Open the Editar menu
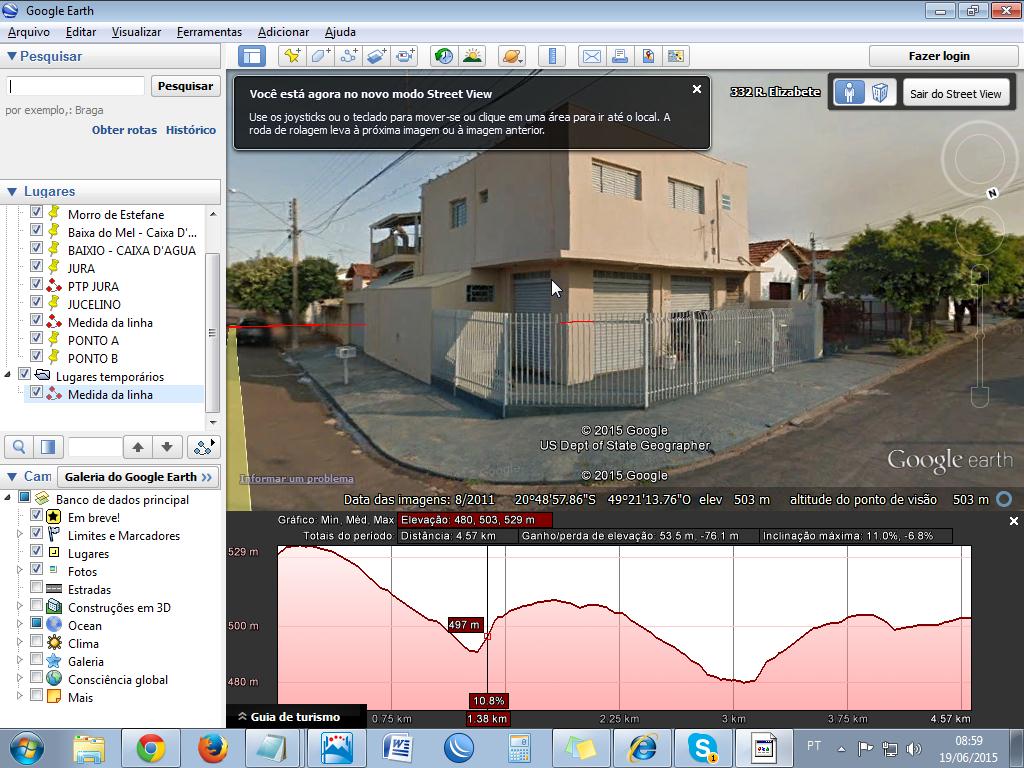The width and height of the screenshot is (1024, 768). point(80,32)
